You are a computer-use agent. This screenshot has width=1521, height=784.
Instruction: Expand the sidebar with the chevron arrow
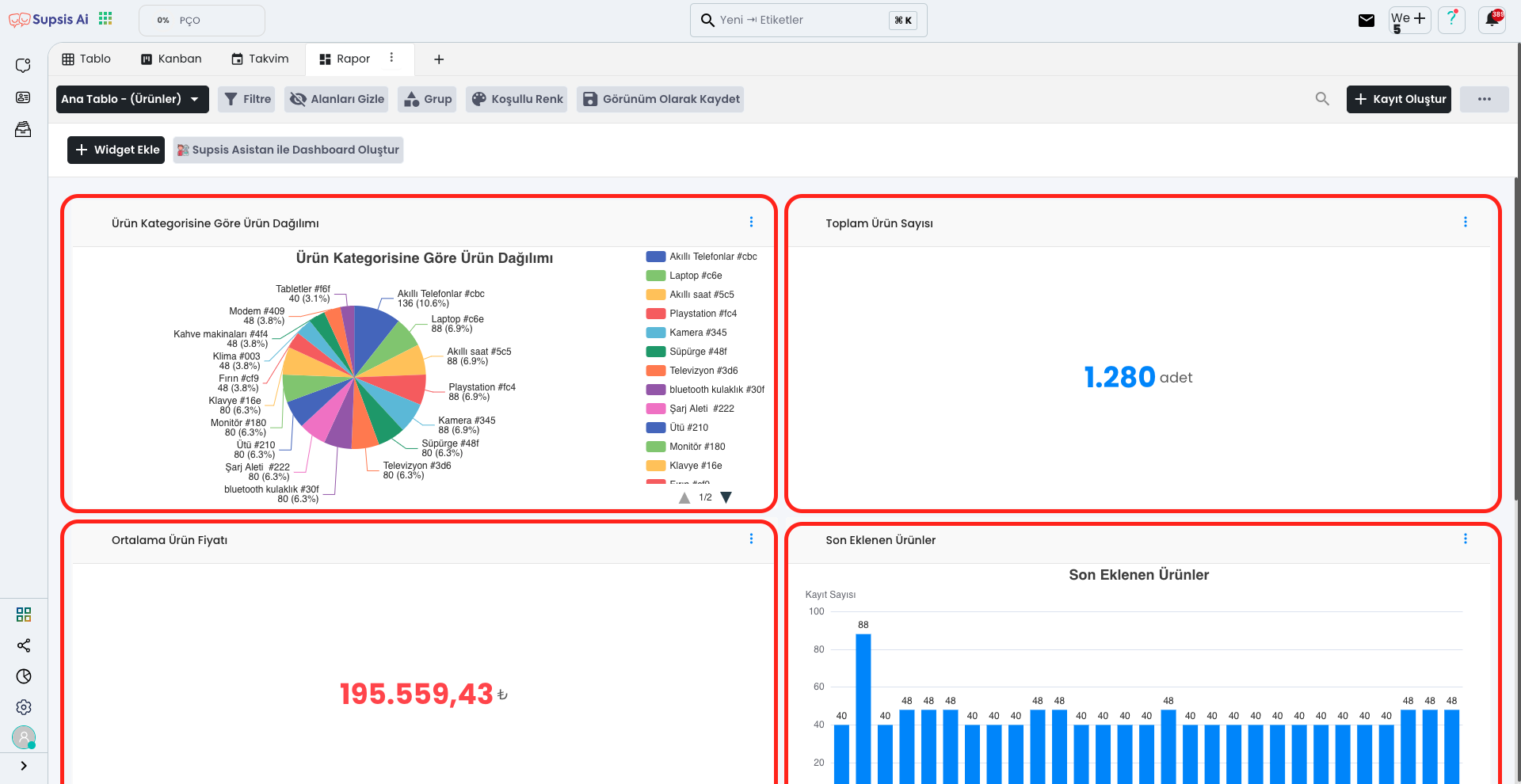[x=24, y=766]
